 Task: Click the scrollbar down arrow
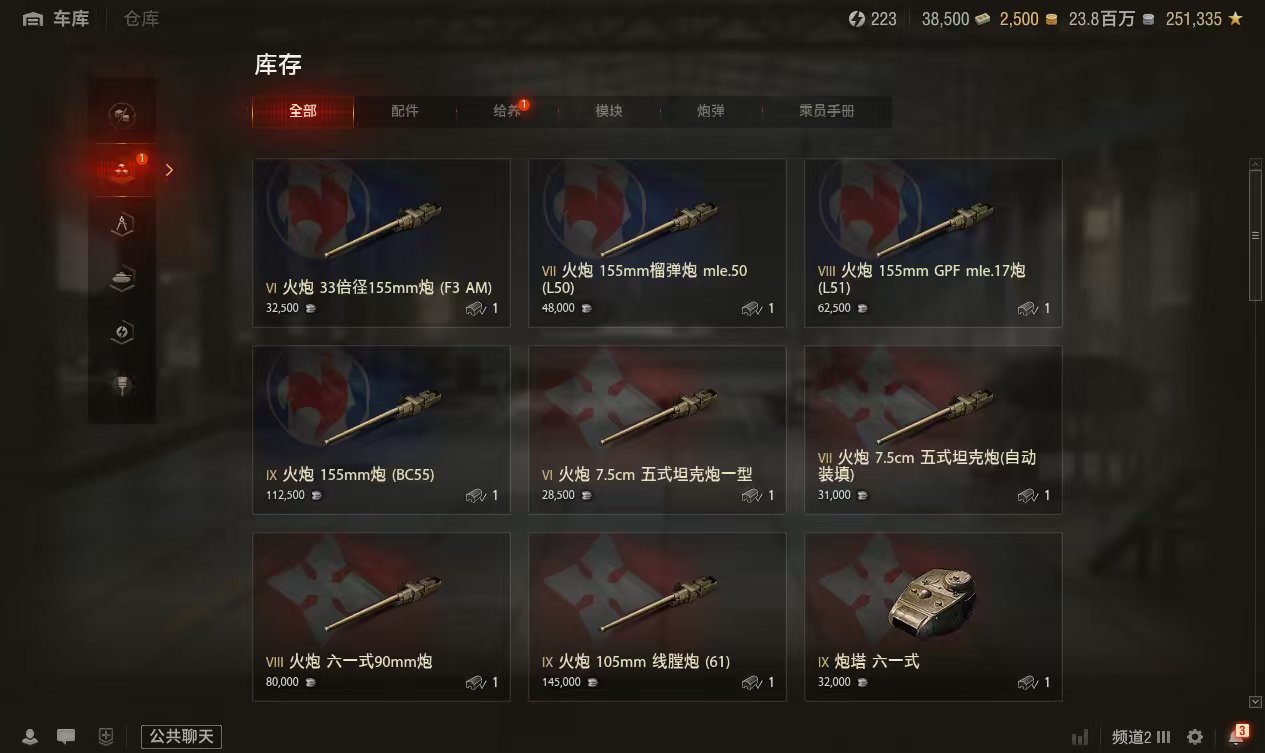coord(1255,702)
